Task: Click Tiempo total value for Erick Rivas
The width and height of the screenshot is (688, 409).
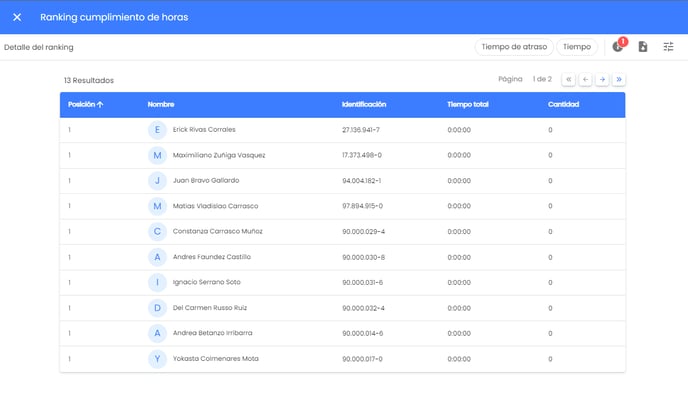Action: click(x=459, y=130)
